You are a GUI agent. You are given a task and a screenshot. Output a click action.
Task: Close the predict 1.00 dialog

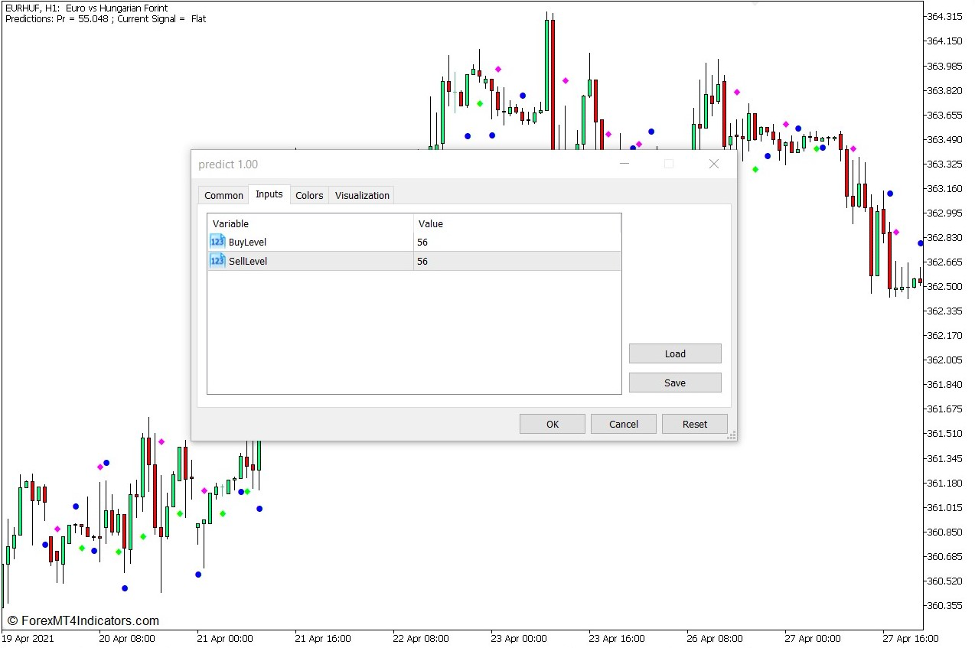click(714, 164)
